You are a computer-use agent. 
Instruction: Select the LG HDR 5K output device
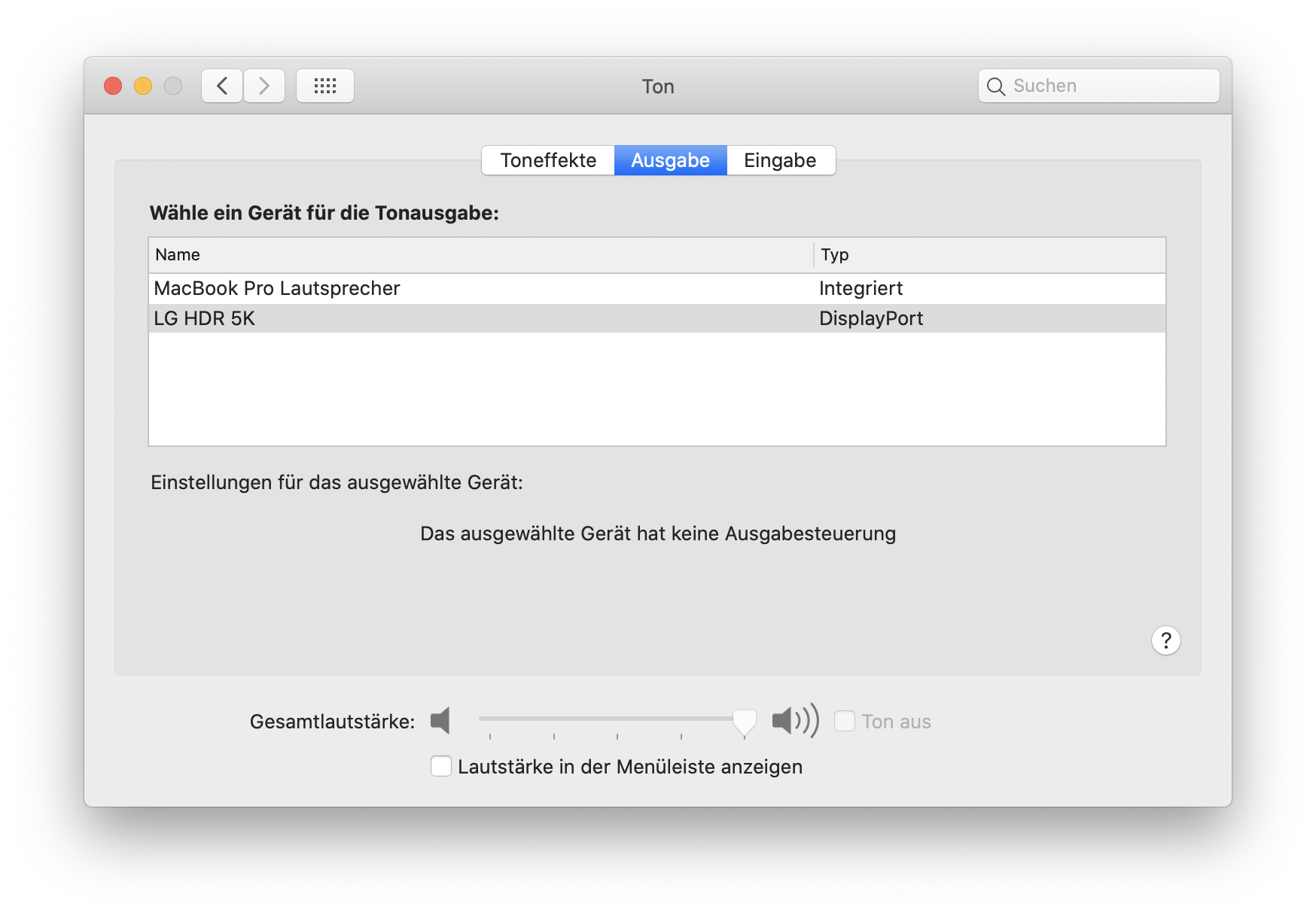point(657,318)
